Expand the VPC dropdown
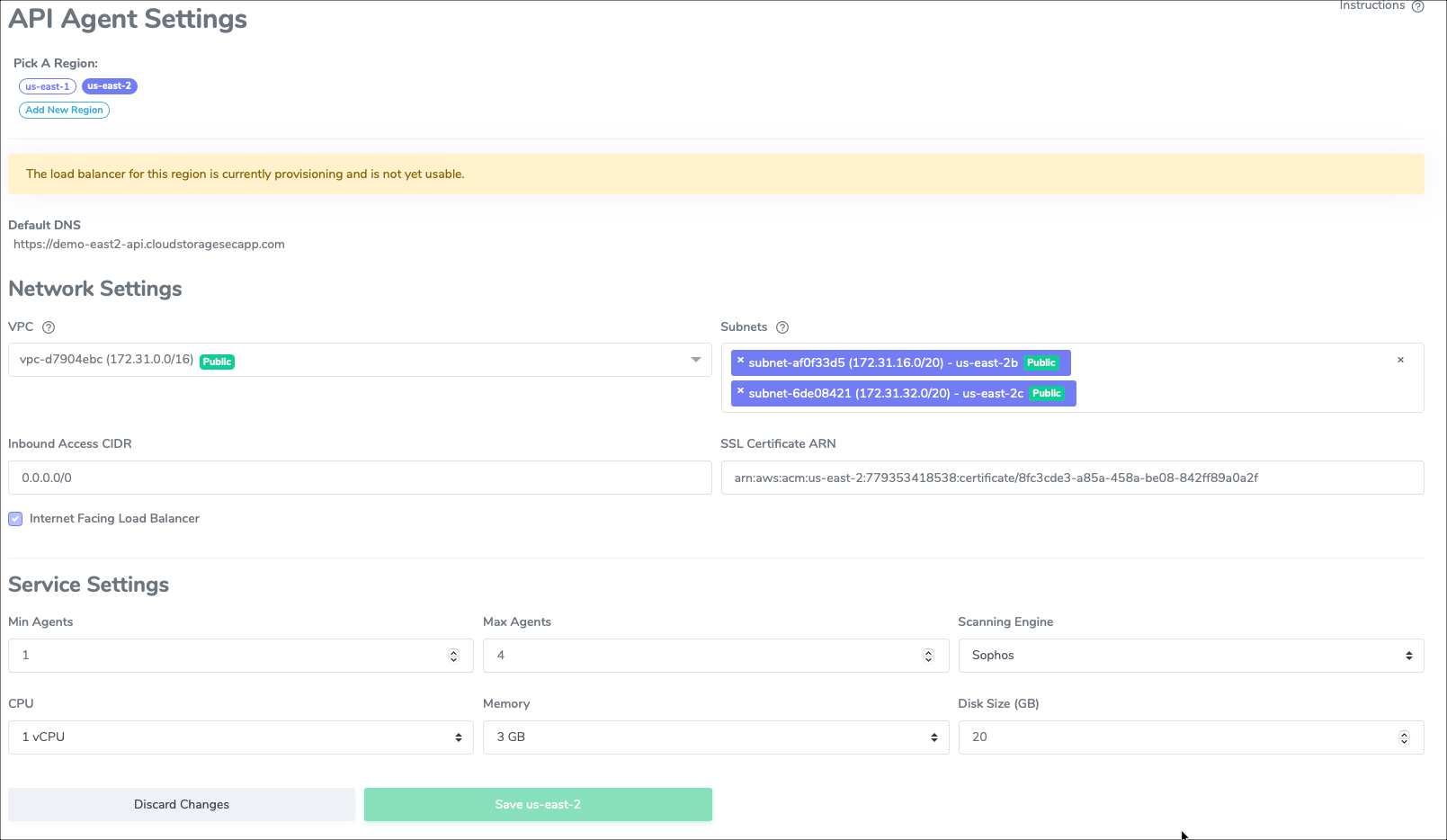This screenshot has height=840, width=1447. pyautogui.click(x=695, y=360)
